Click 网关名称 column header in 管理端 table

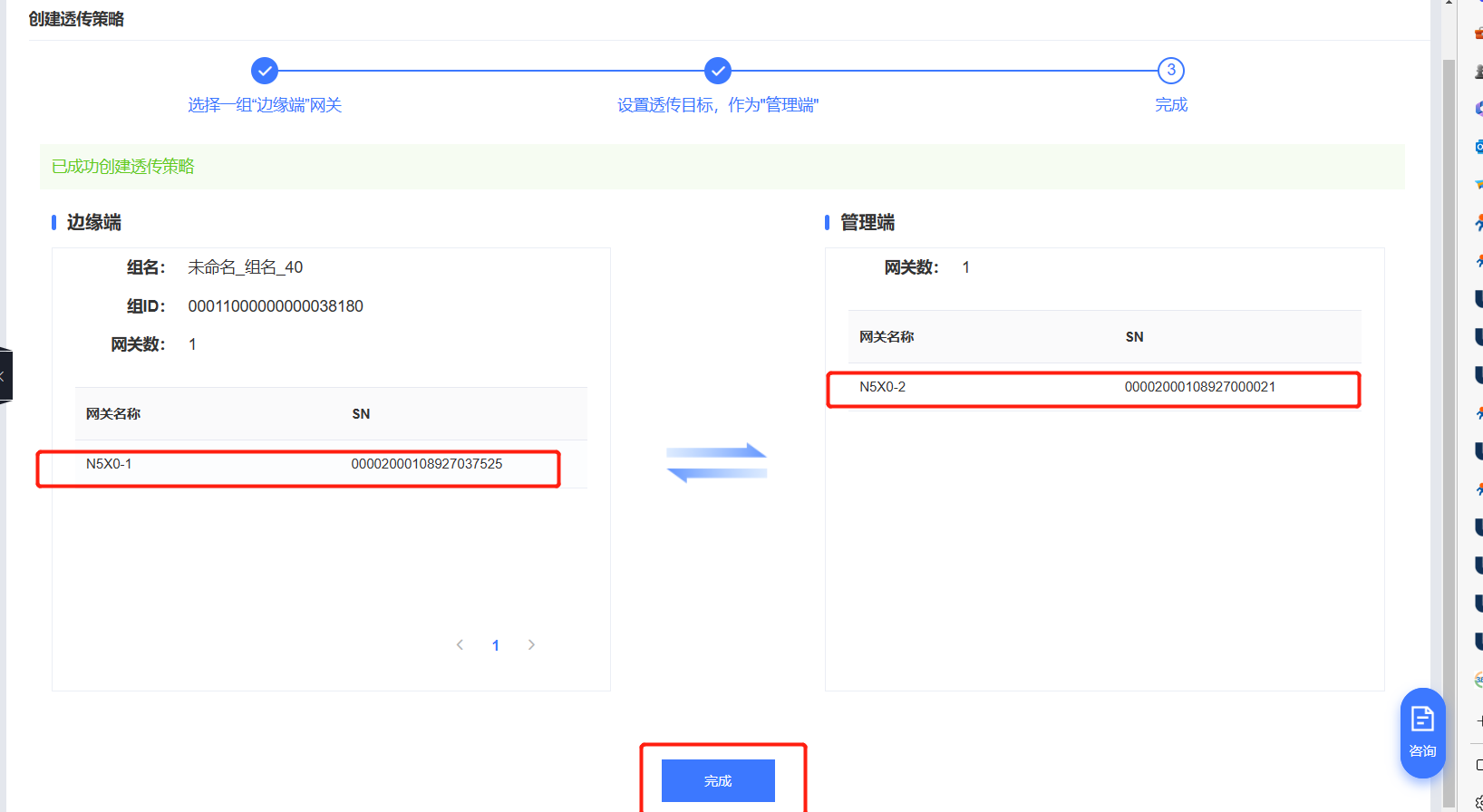click(x=886, y=337)
